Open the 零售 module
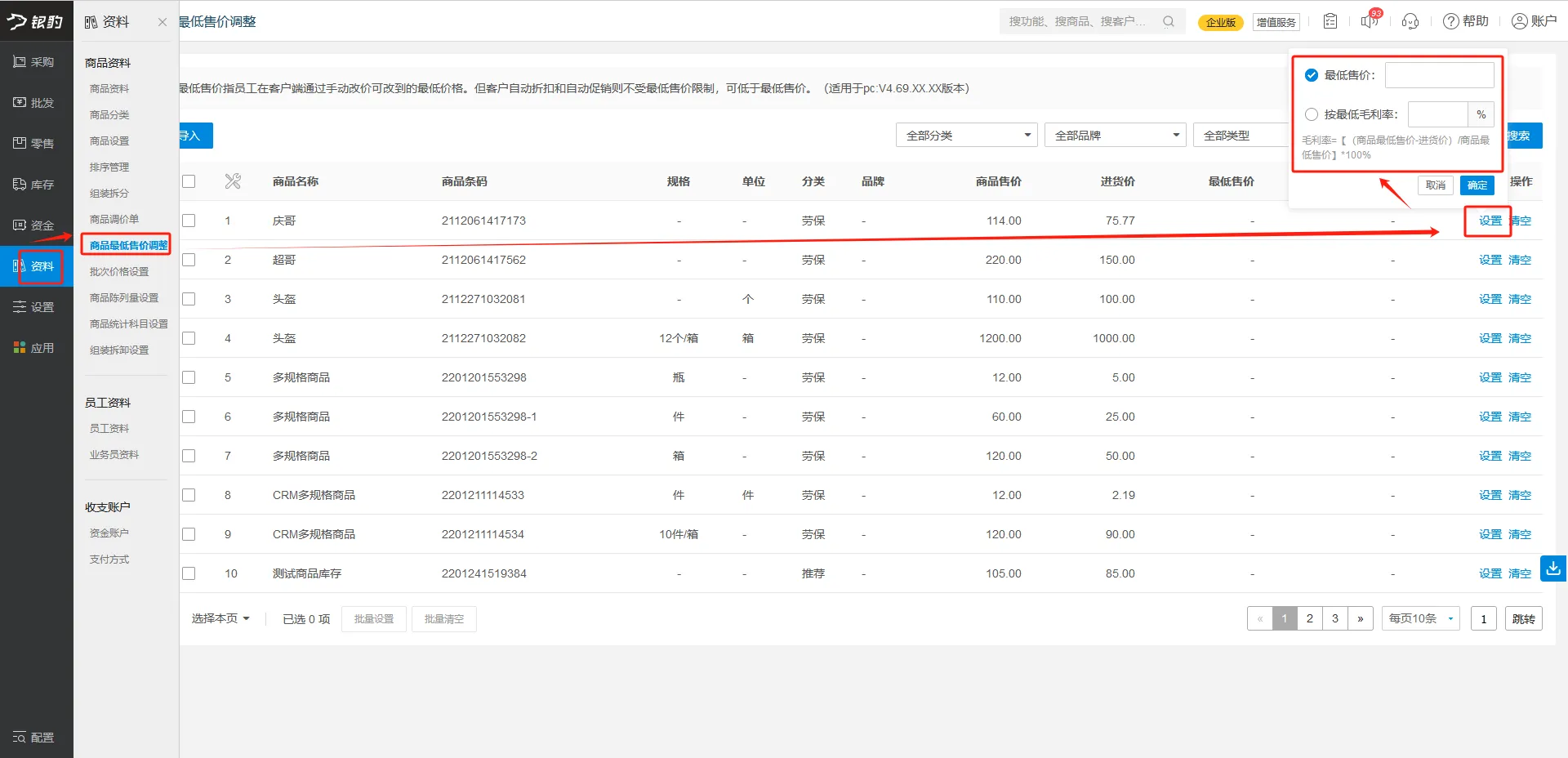Screen dimensions: 1568x758 coord(36,143)
